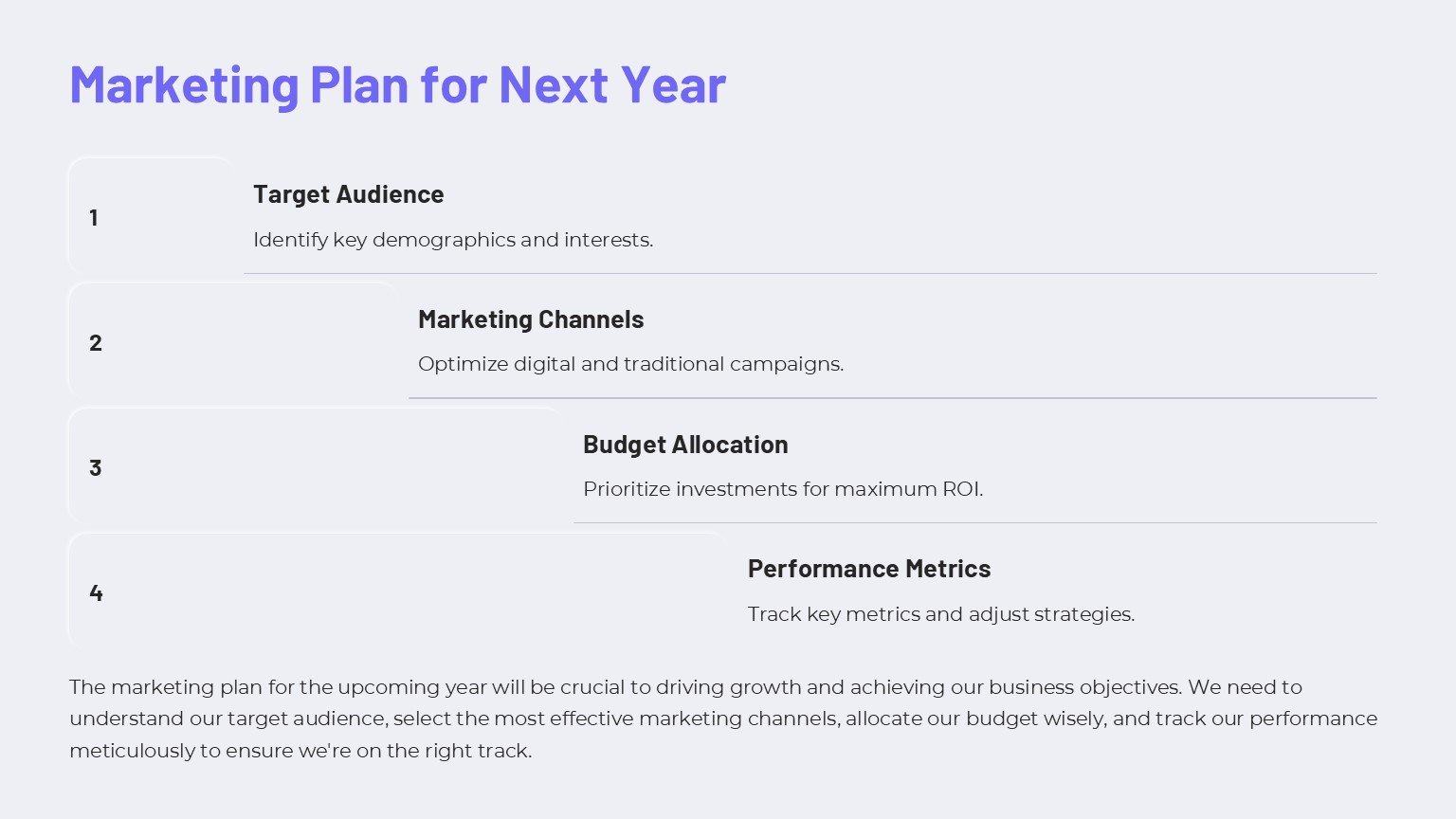Click the number 1 step label
Viewport: 1456px width, 819px height.
[x=94, y=218]
